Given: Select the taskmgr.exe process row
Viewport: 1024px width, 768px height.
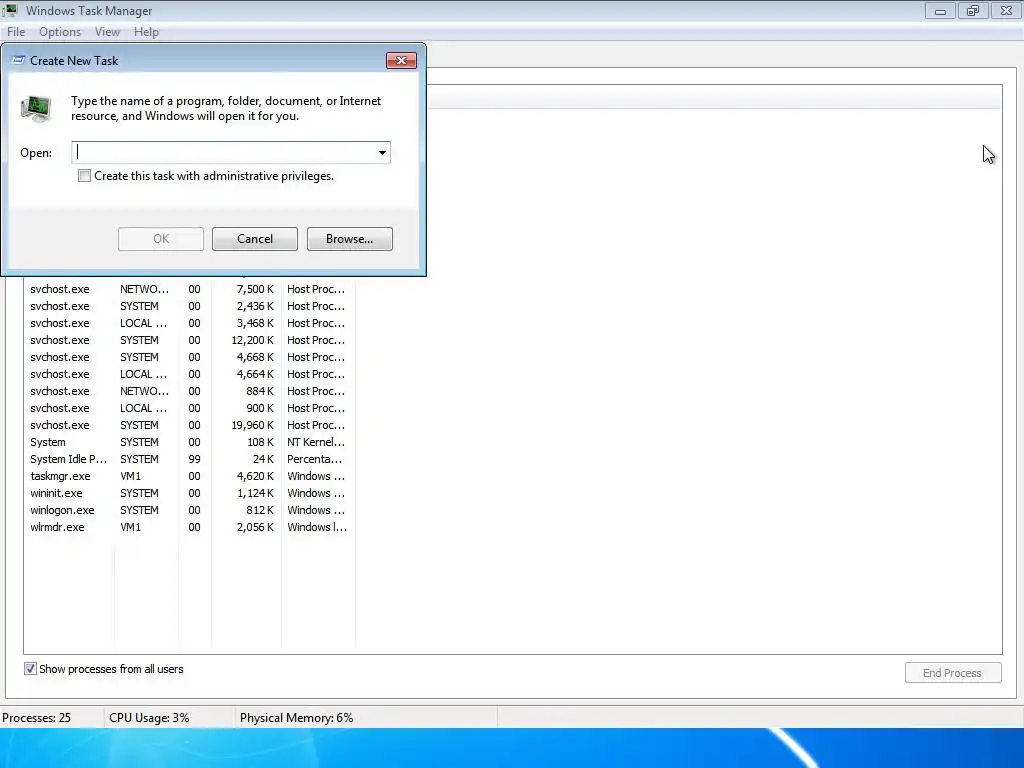Looking at the screenshot, I should click(x=189, y=476).
